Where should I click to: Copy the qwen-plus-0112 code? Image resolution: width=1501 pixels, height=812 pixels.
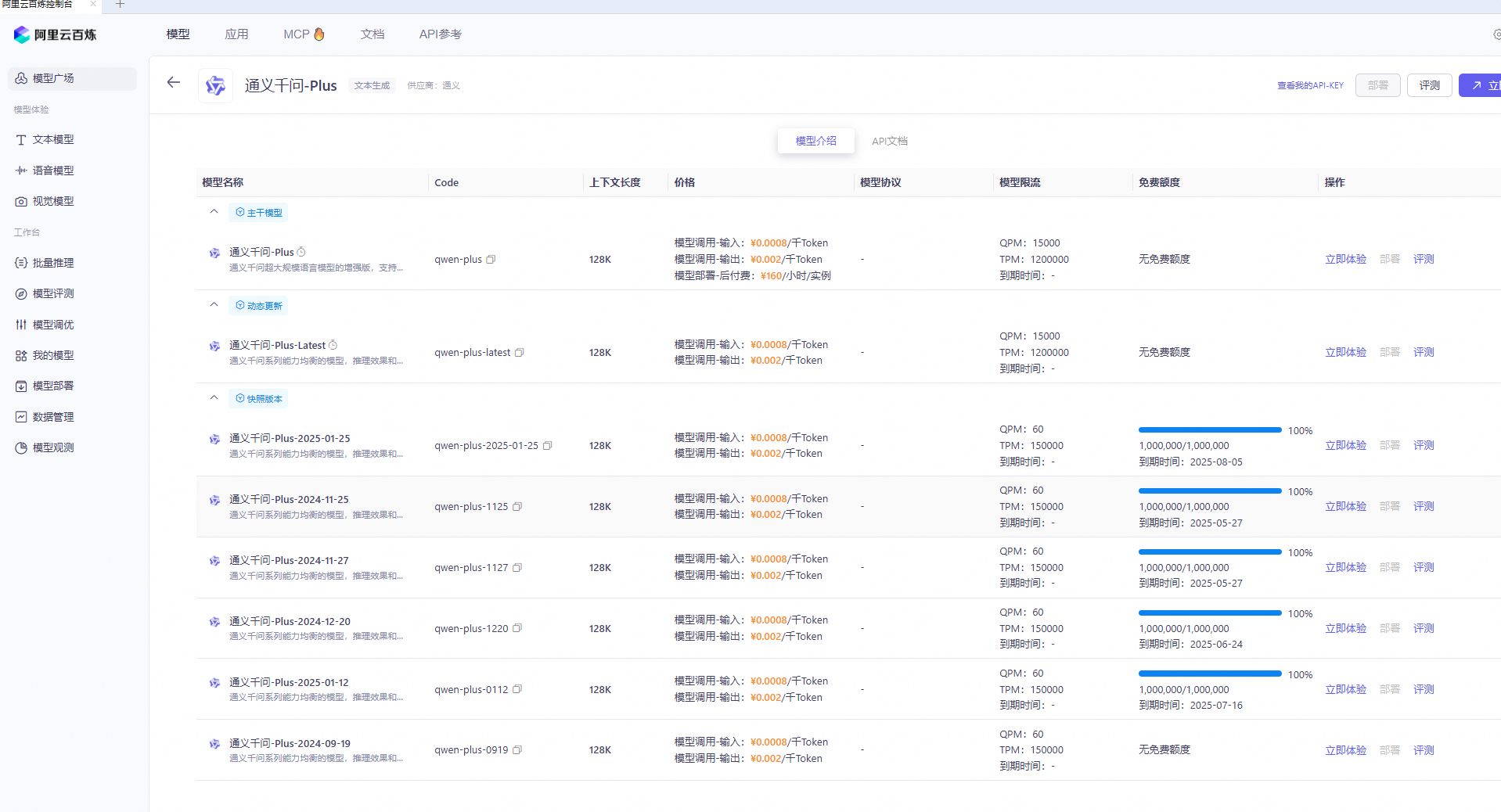(517, 689)
